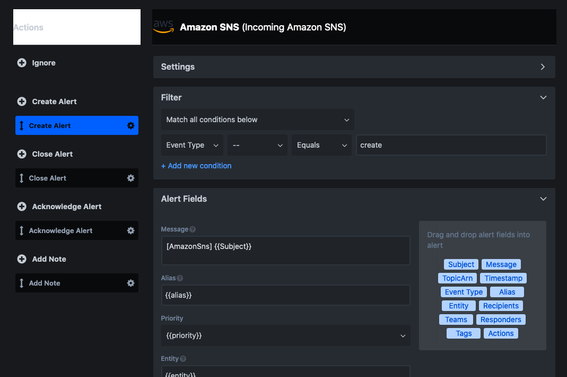567x377 pixels.
Task: Click the Add new condition link
Action: (196, 166)
